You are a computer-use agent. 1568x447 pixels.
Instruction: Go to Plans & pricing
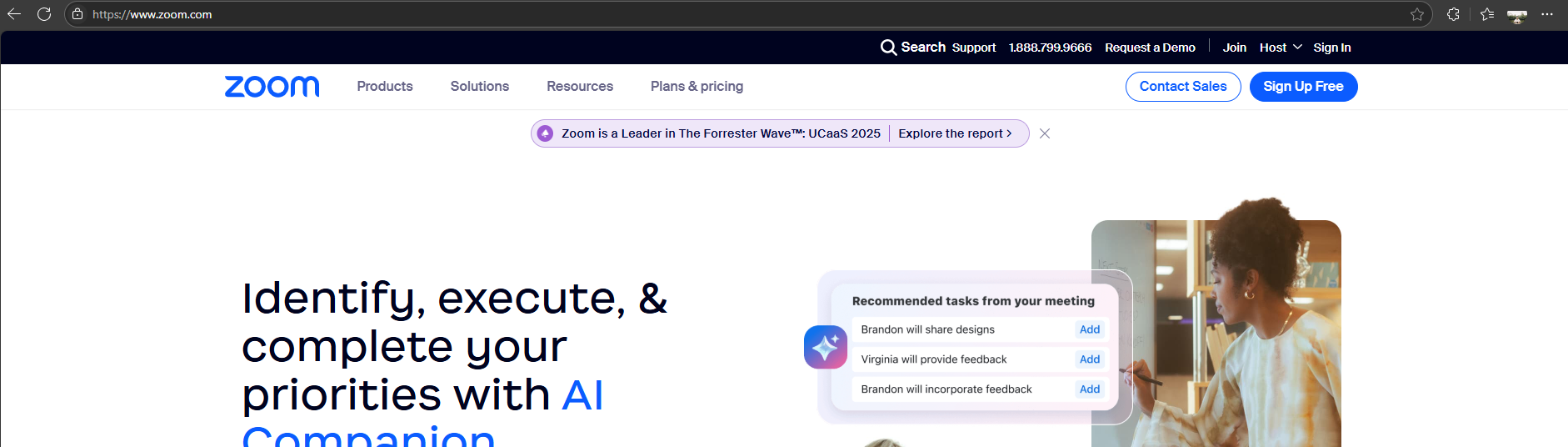point(697,86)
